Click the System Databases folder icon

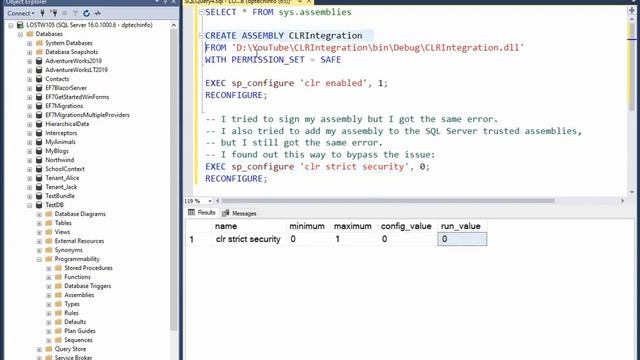pyautogui.click(x=39, y=43)
